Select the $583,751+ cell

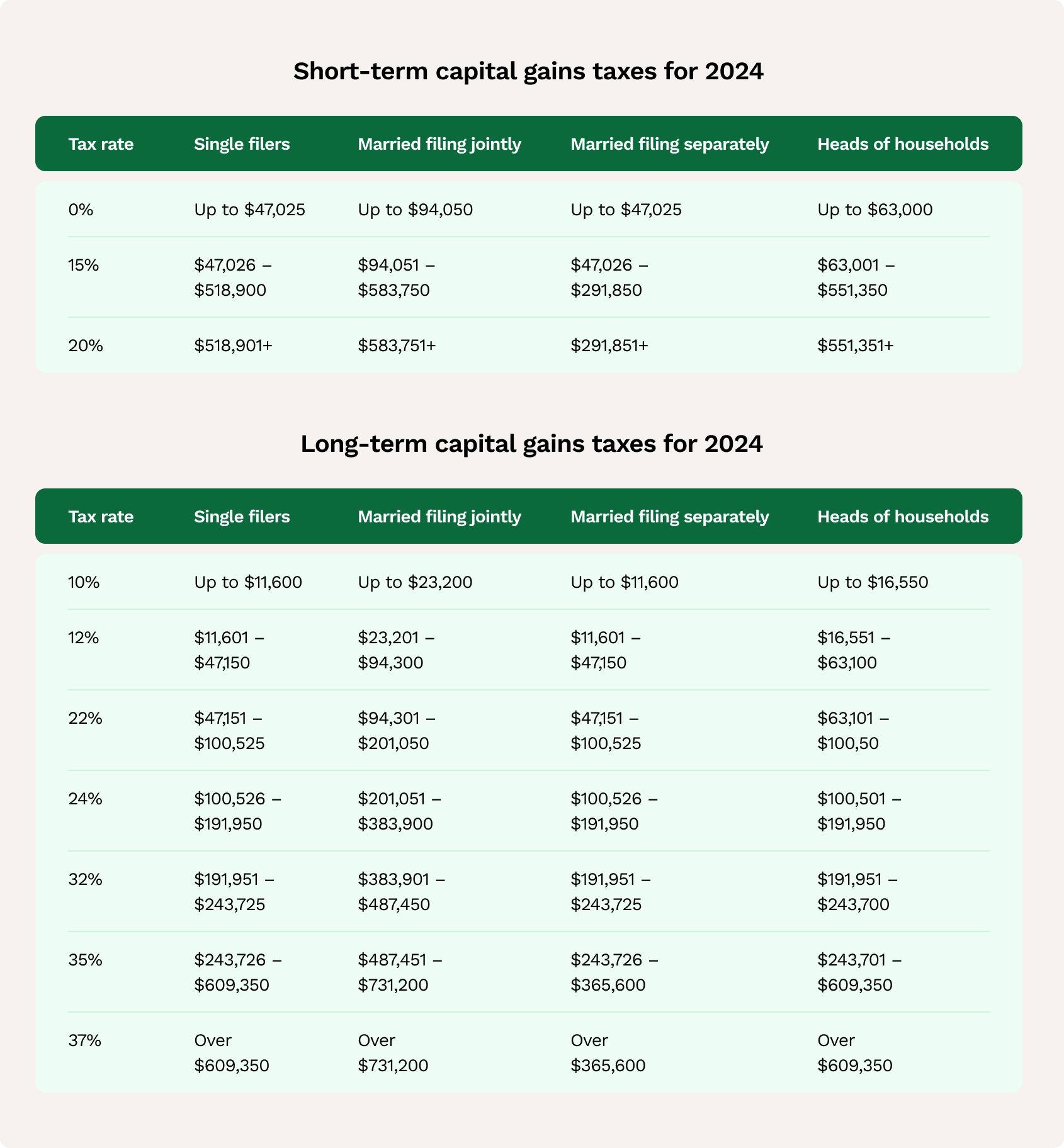point(397,346)
